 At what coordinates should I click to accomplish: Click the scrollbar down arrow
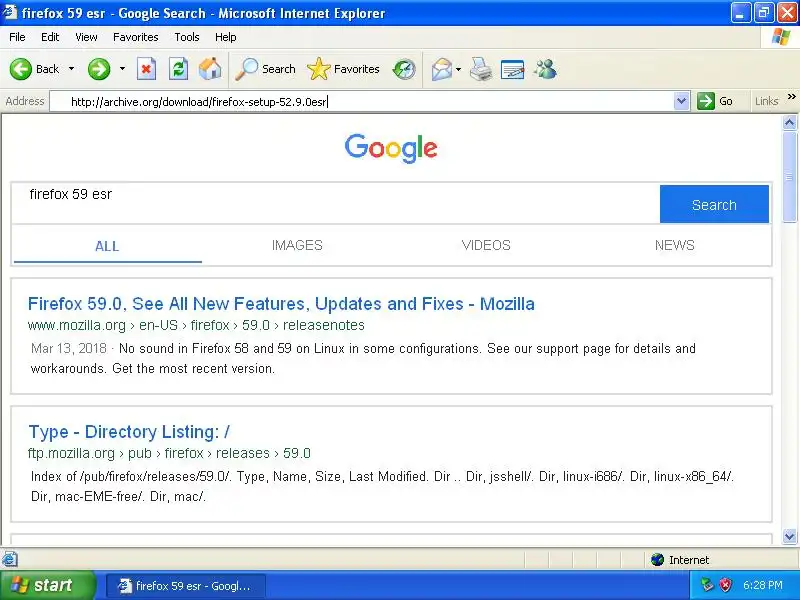click(789, 536)
